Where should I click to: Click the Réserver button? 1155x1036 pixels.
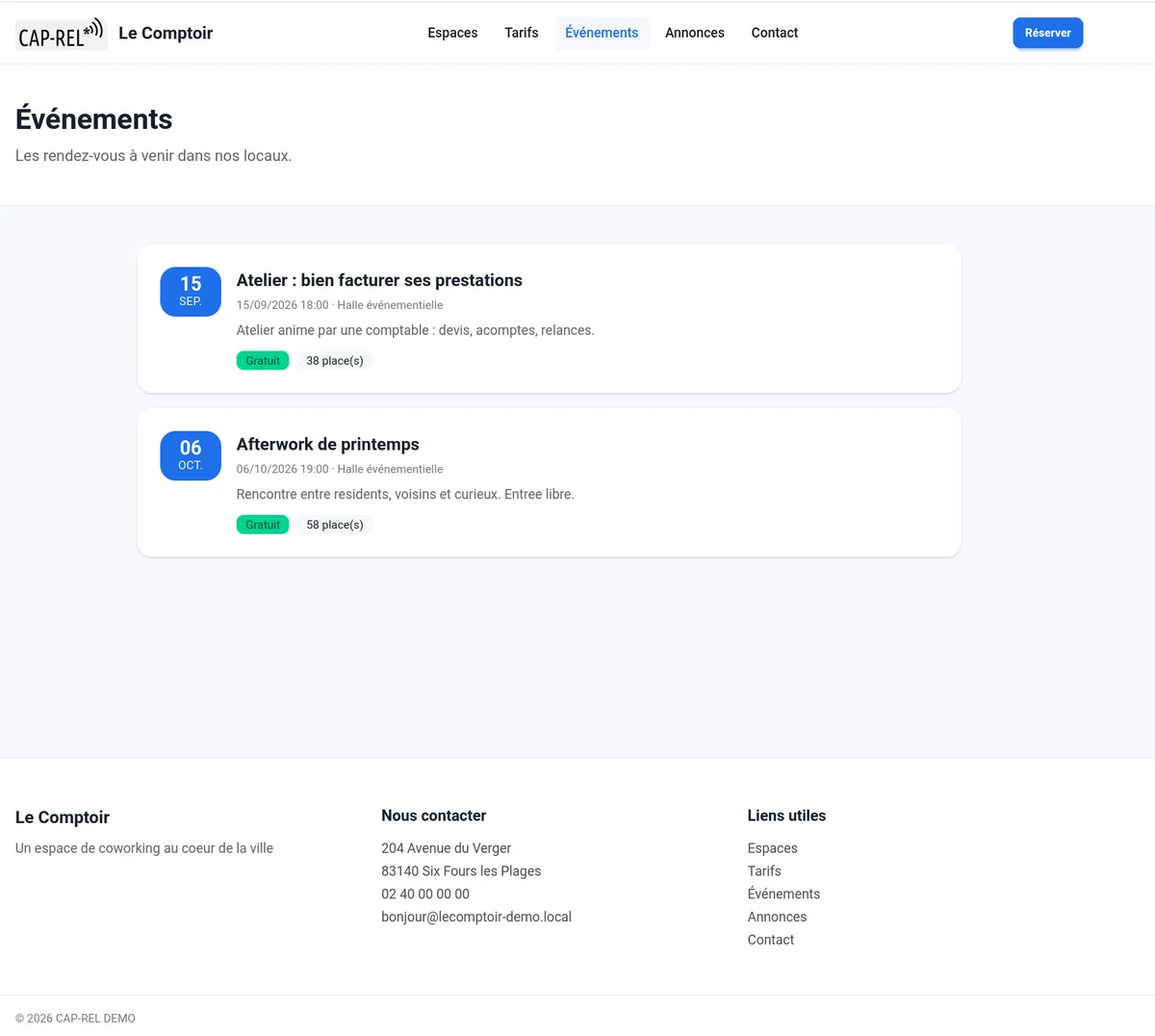[x=1048, y=33]
